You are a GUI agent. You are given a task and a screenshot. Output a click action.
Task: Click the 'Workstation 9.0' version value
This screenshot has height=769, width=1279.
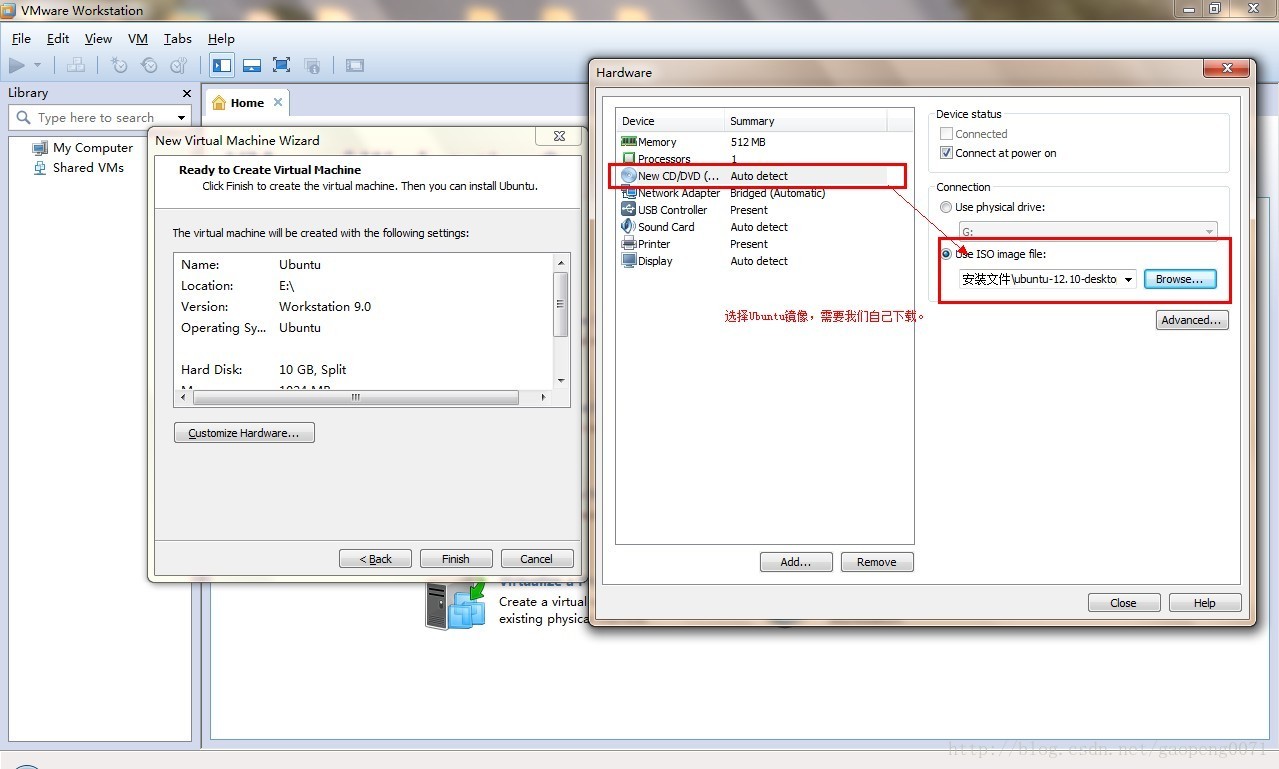(x=325, y=307)
